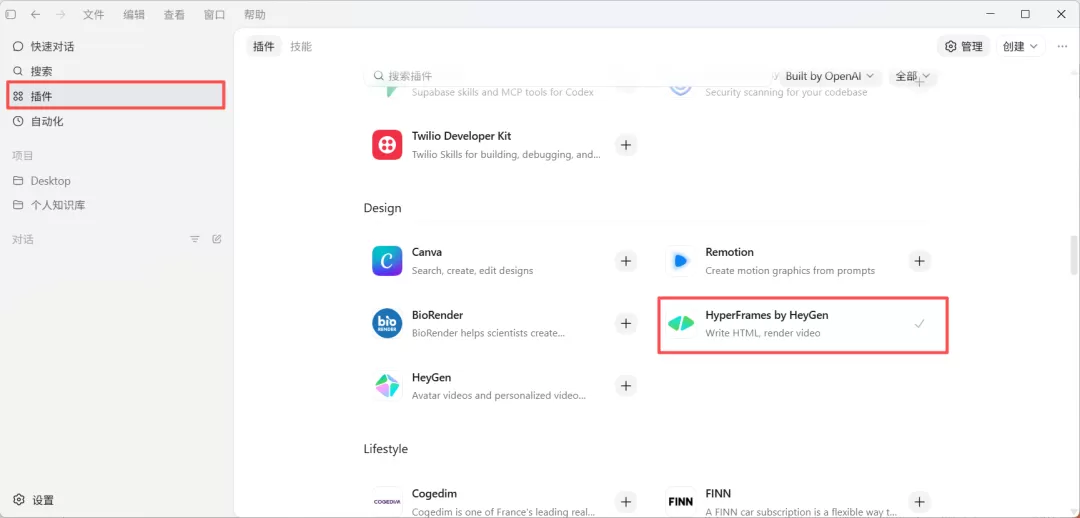The height and width of the screenshot is (518, 1080).
Task: Click the HyperFrames installed checkmark
Action: point(919,324)
